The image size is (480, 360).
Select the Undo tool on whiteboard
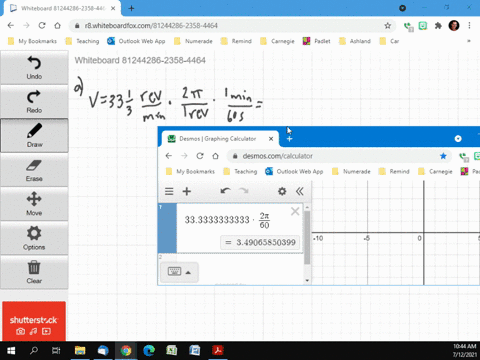[x=34, y=68]
